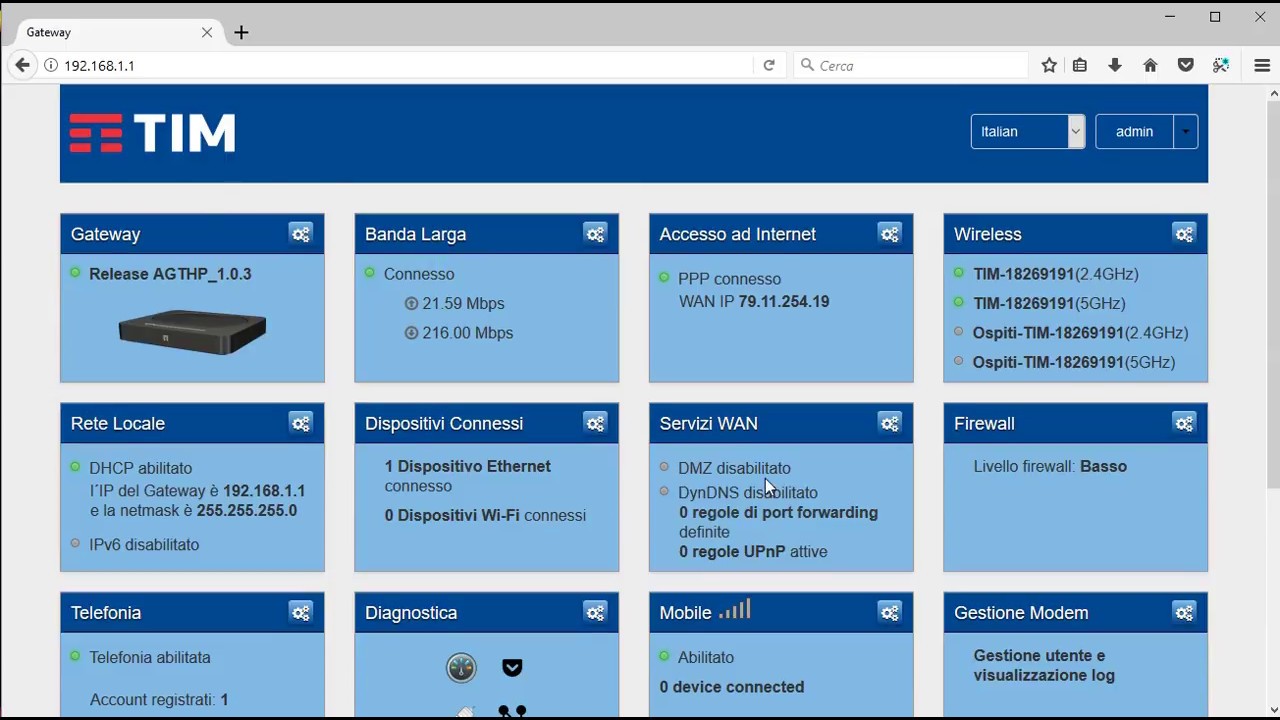
Task: Open the Wireless card settings gear
Action: click(1185, 234)
